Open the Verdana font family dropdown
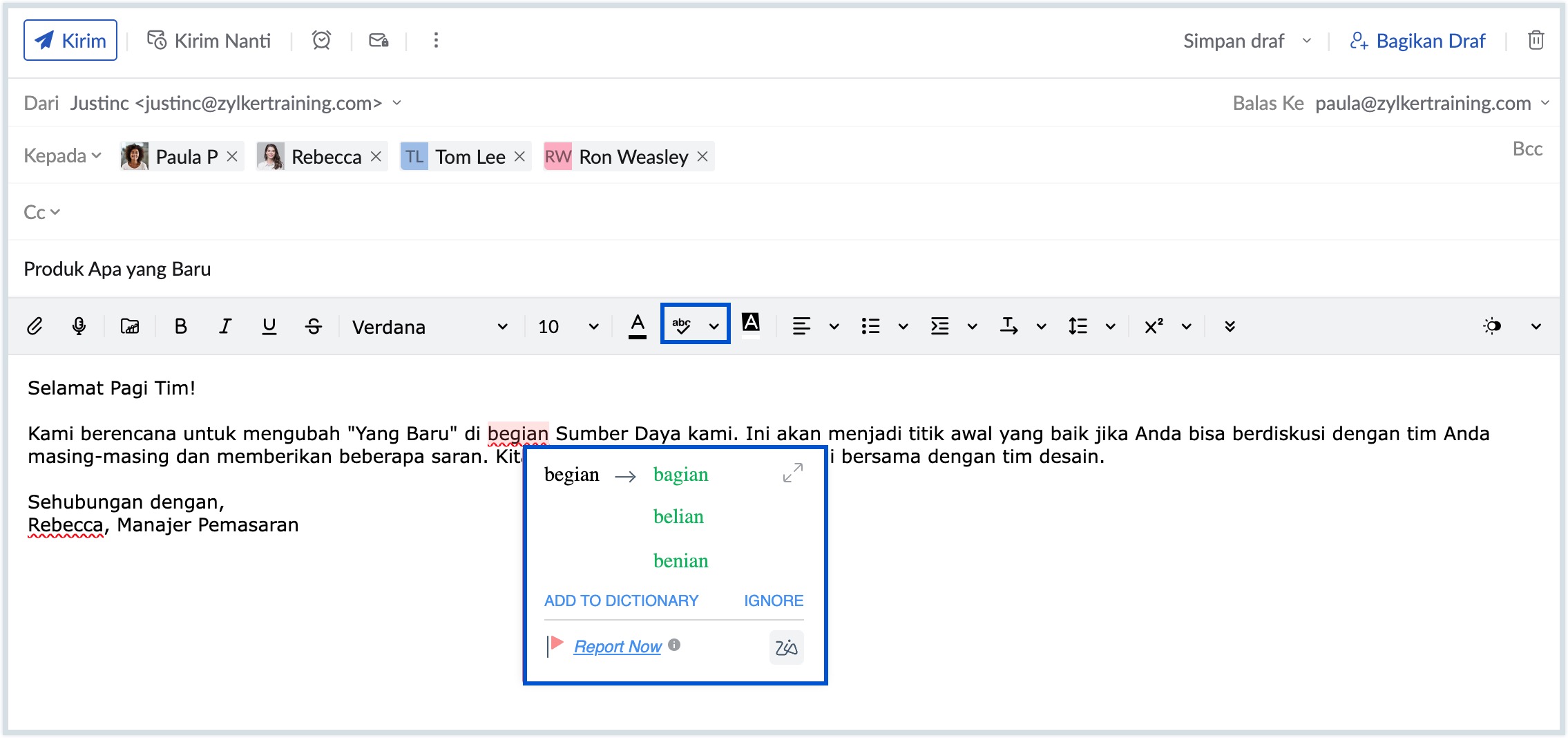The image size is (1568, 738). click(x=430, y=327)
